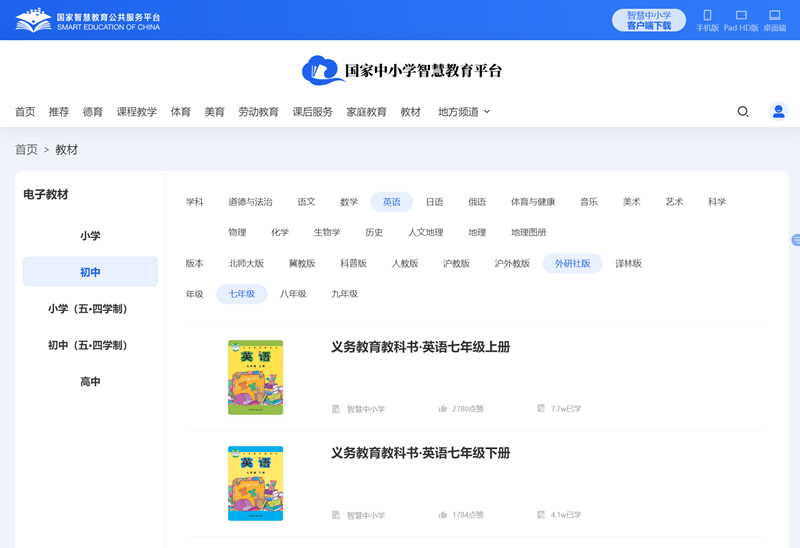
Task: Open the 桌面端 desktop icon
Action: click(x=775, y=15)
